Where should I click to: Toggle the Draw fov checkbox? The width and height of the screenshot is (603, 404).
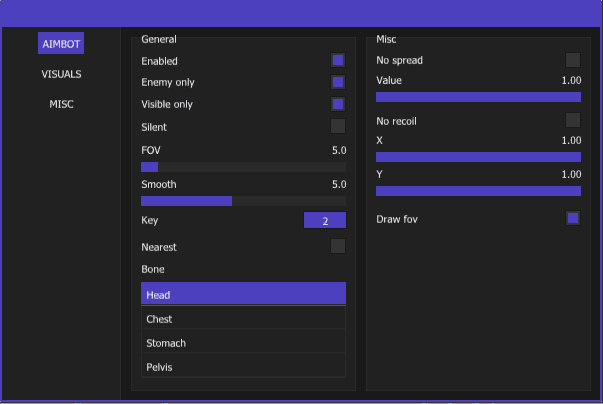[x=573, y=218]
